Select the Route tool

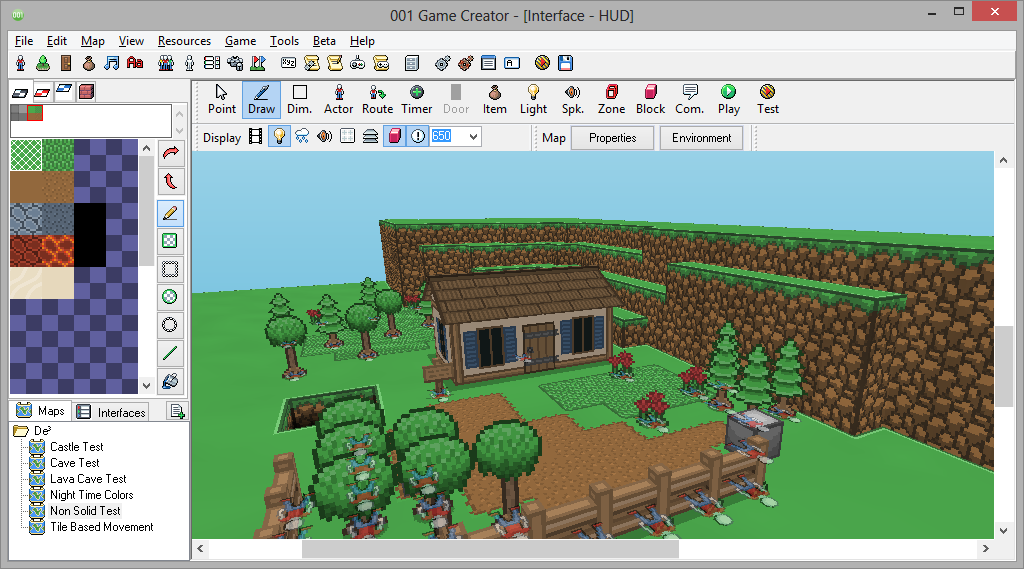coord(377,99)
